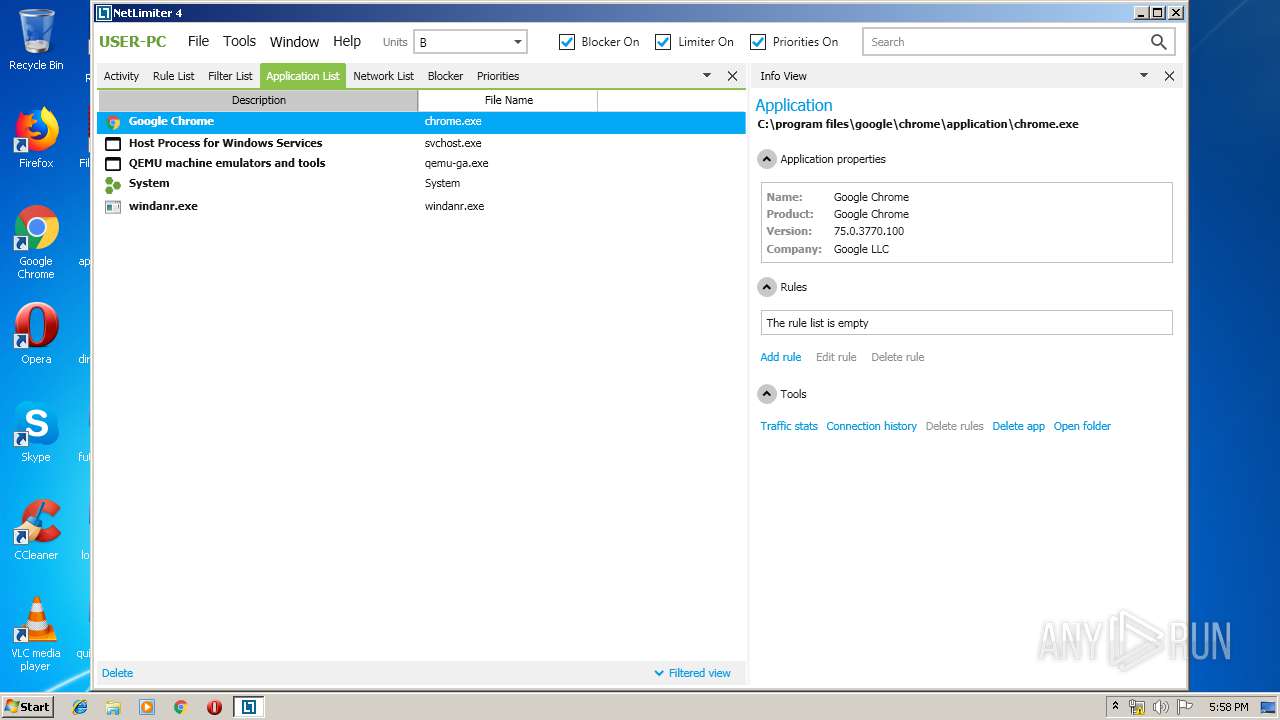Click the Add rule link

pyautogui.click(x=781, y=357)
